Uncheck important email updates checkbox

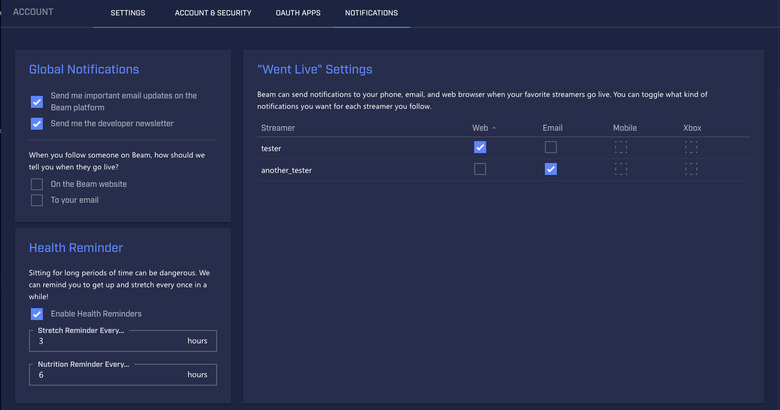pos(37,102)
